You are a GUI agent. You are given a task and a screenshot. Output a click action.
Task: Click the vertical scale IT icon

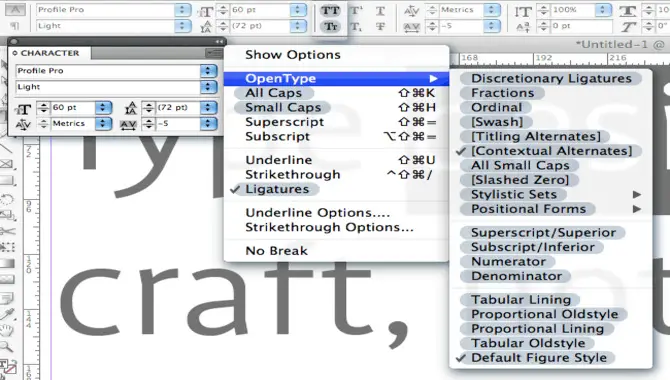(523, 11)
